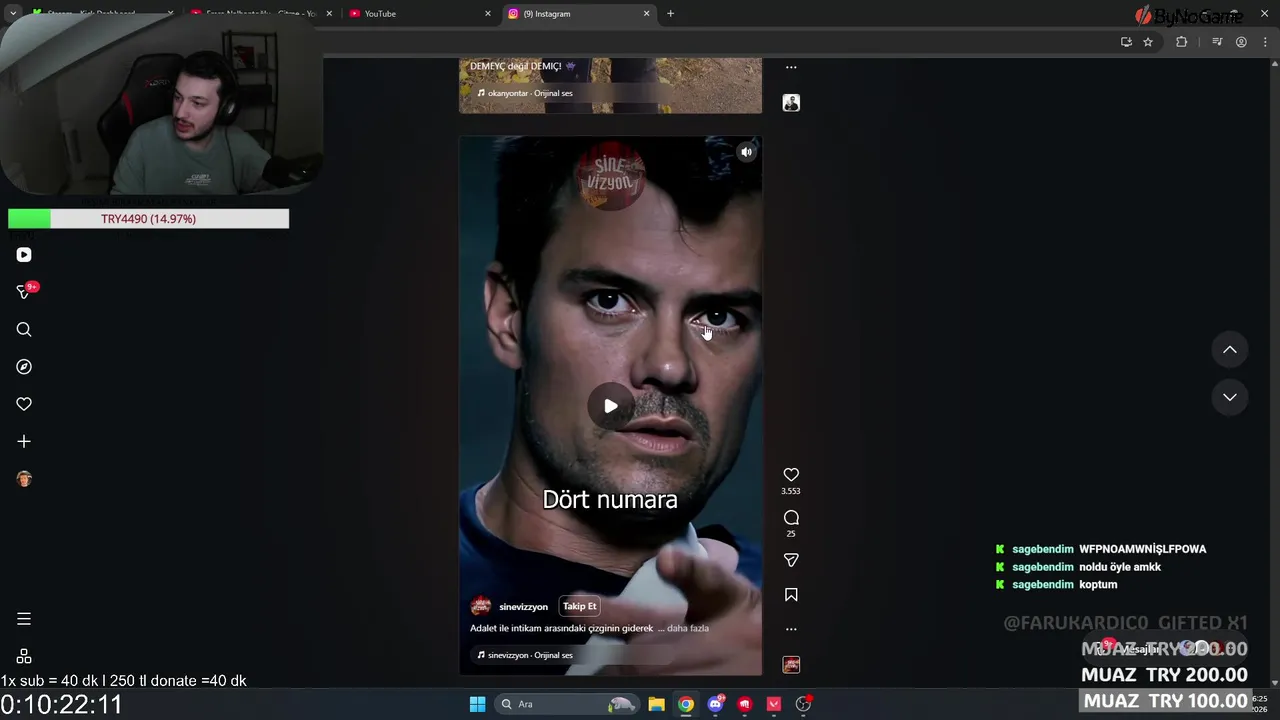This screenshot has height=720, width=1280.
Task: Open Riot Client from the taskbar
Action: [745, 704]
